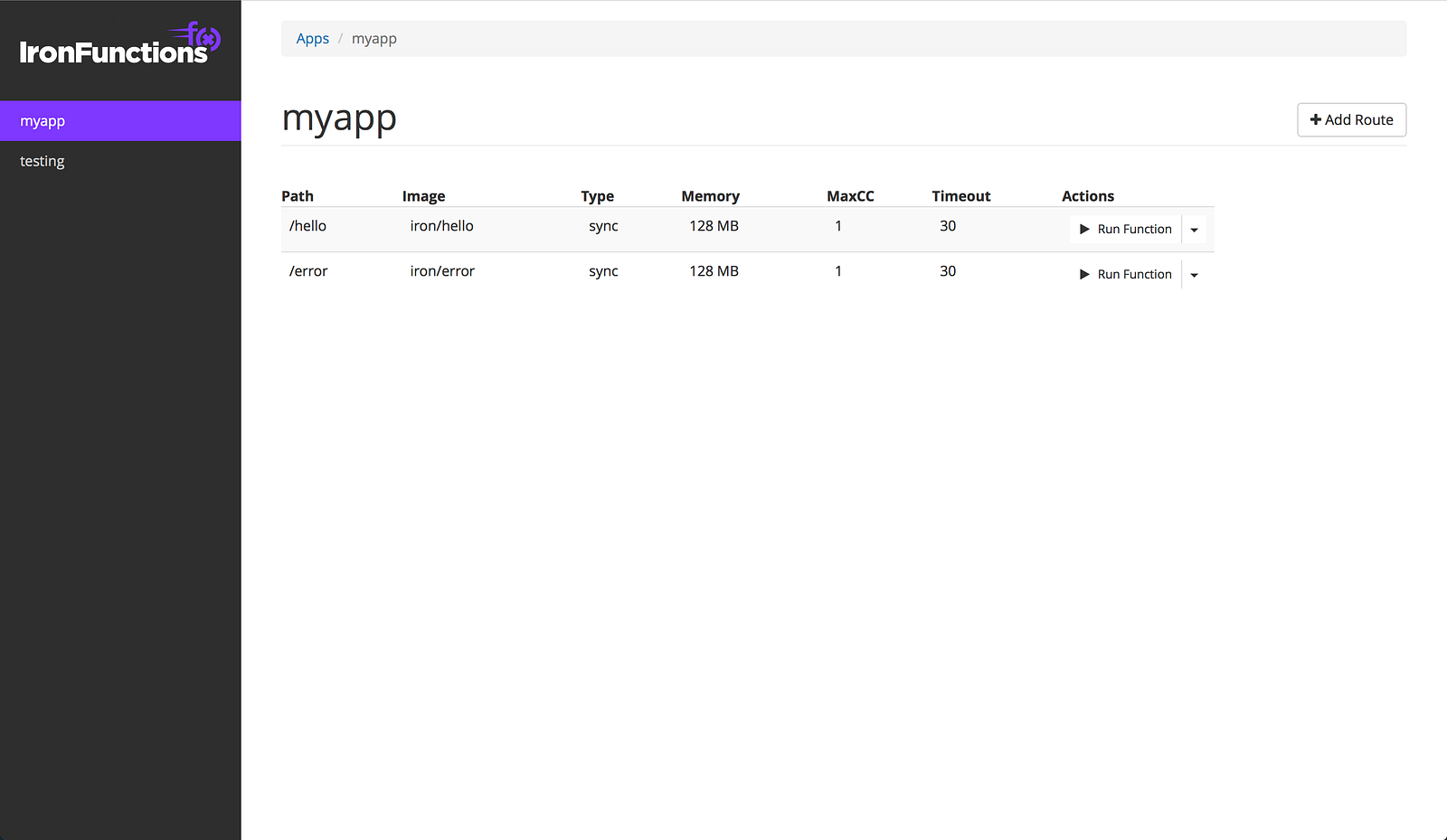This screenshot has height=840, width=1447.
Task: Click the /error path cell
Action: click(308, 271)
